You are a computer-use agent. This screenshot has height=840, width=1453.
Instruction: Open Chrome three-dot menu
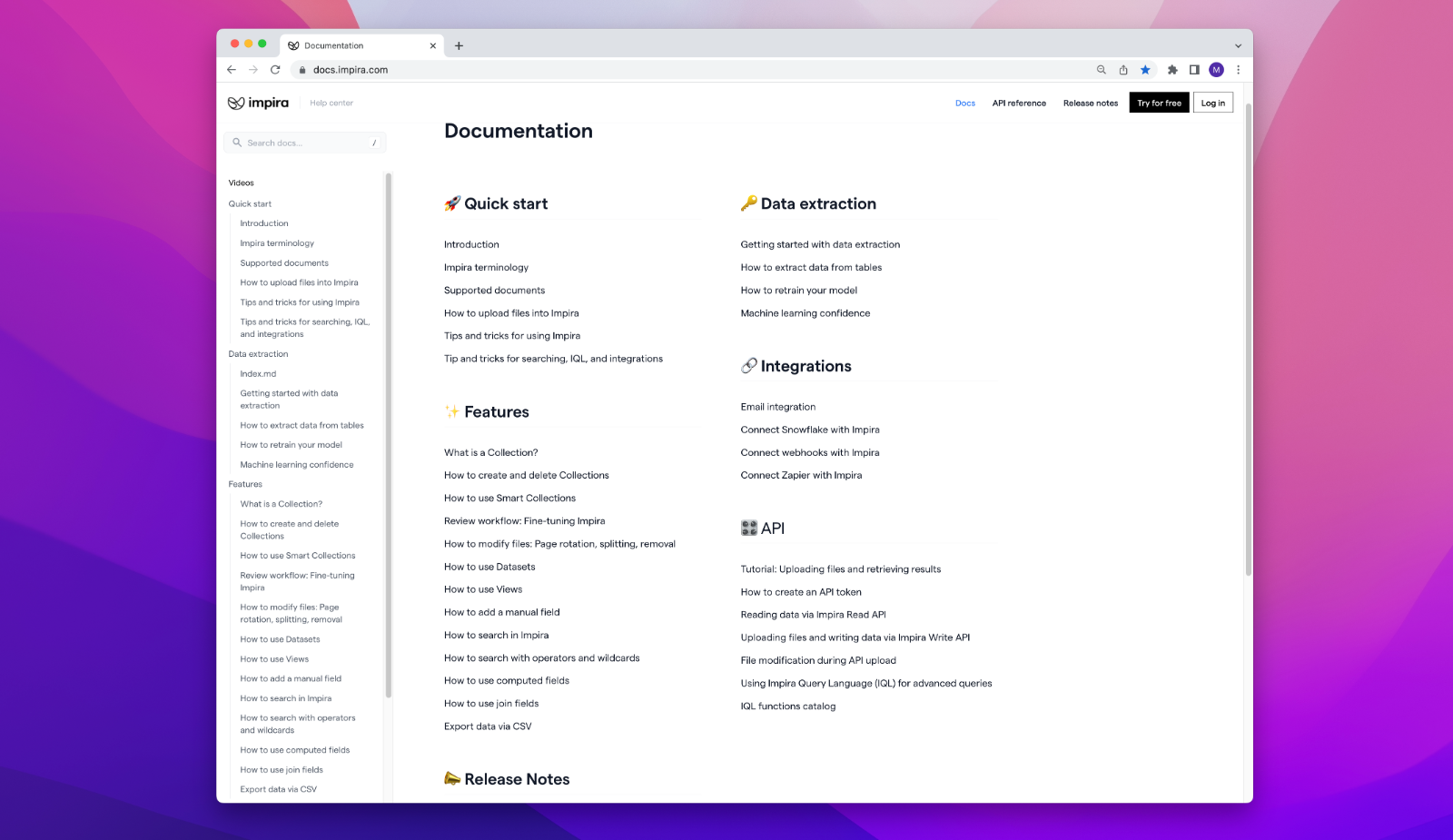1238,70
